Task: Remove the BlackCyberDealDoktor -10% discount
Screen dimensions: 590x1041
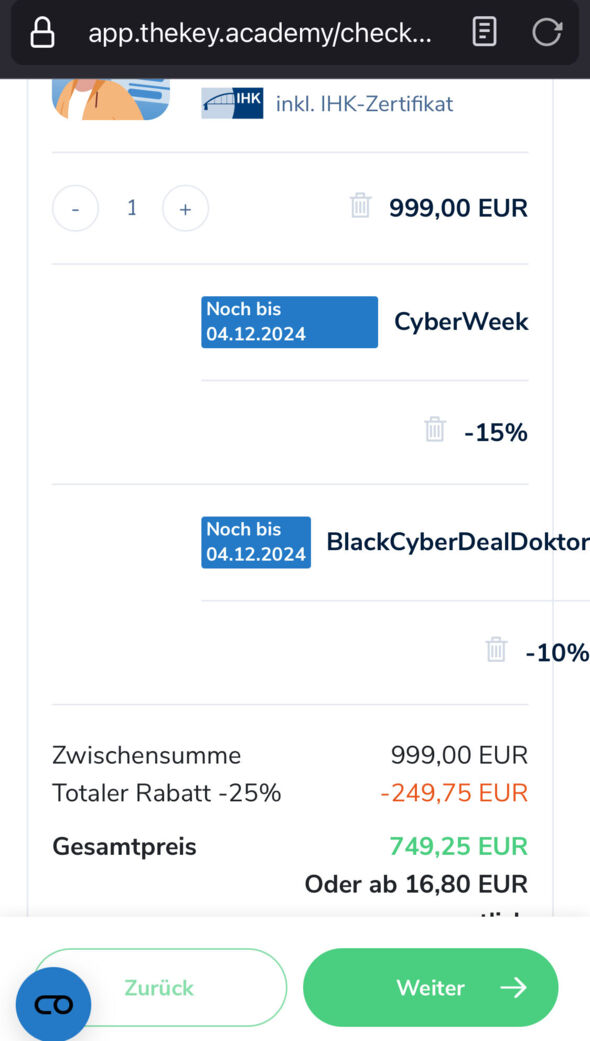Action: coord(496,649)
